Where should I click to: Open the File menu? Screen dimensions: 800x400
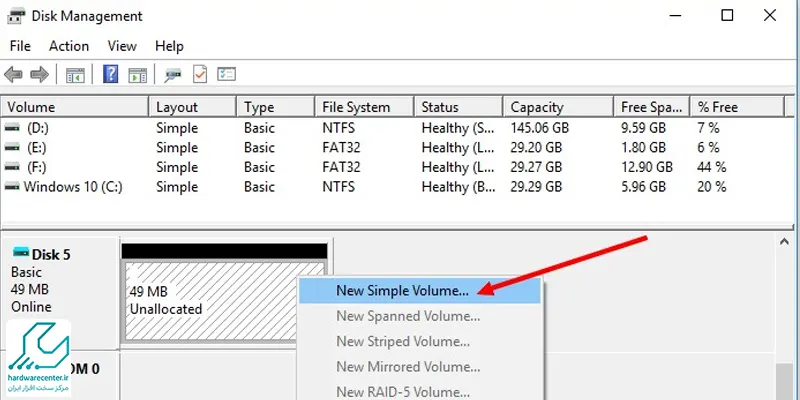click(20, 46)
